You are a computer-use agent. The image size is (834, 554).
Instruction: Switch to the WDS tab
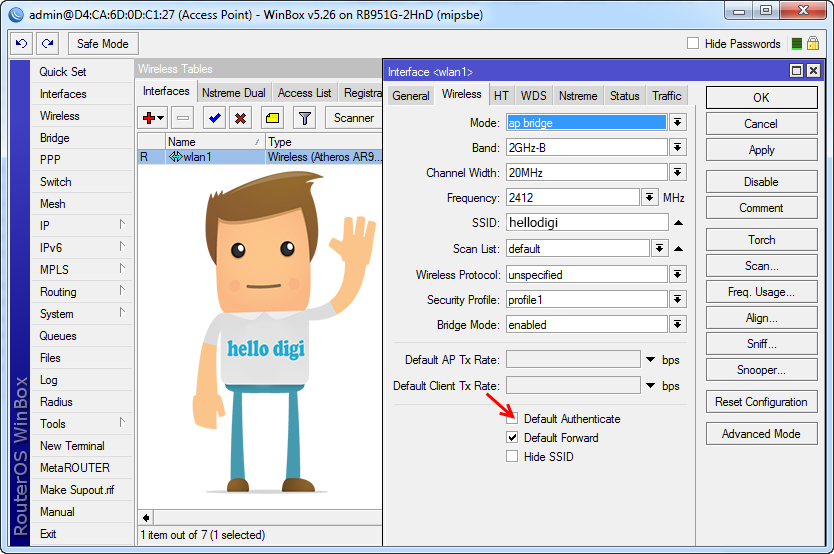[533, 96]
